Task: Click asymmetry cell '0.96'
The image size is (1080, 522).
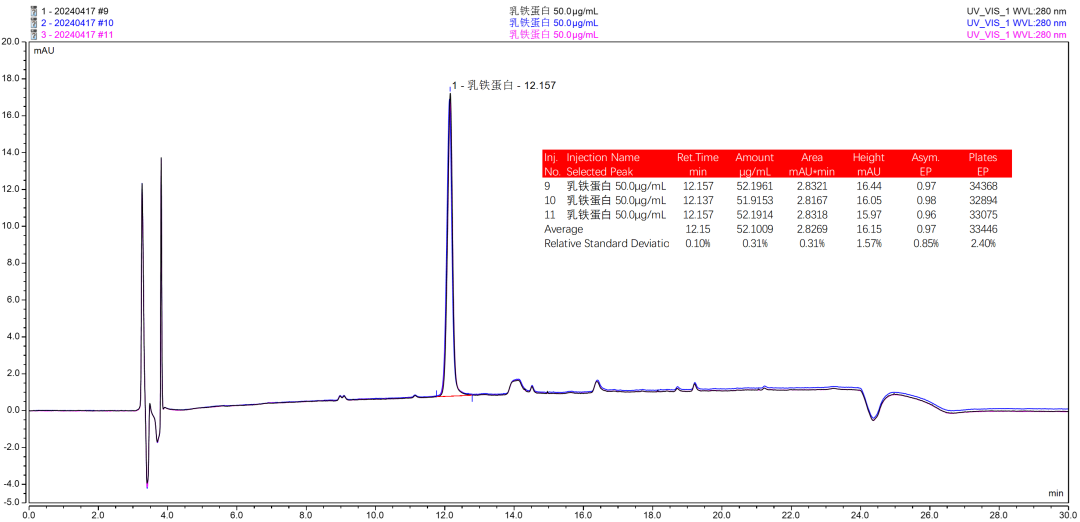Action: pyautogui.click(x=926, y=215)
